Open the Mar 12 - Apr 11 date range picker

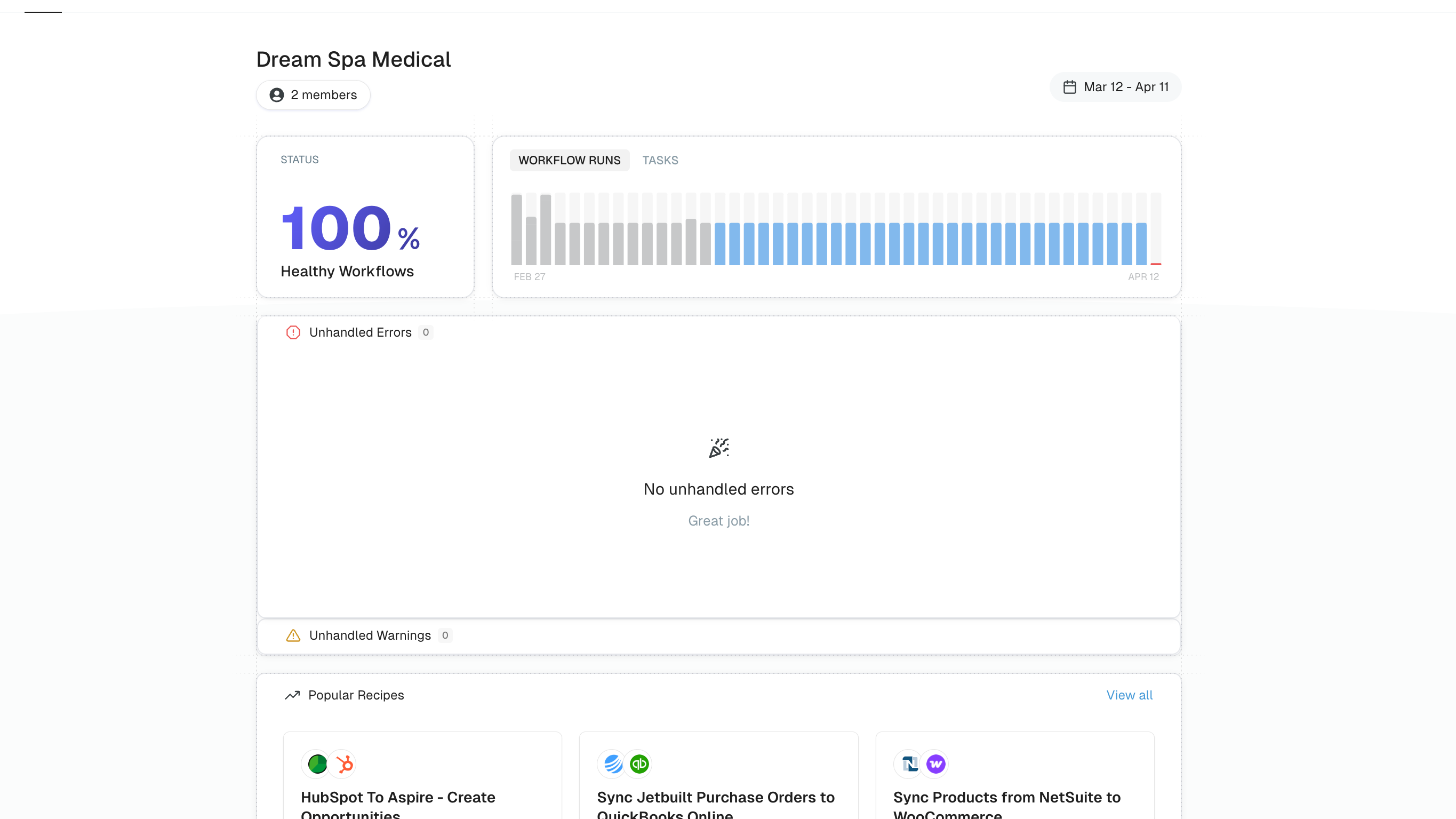pos(1115,87)
